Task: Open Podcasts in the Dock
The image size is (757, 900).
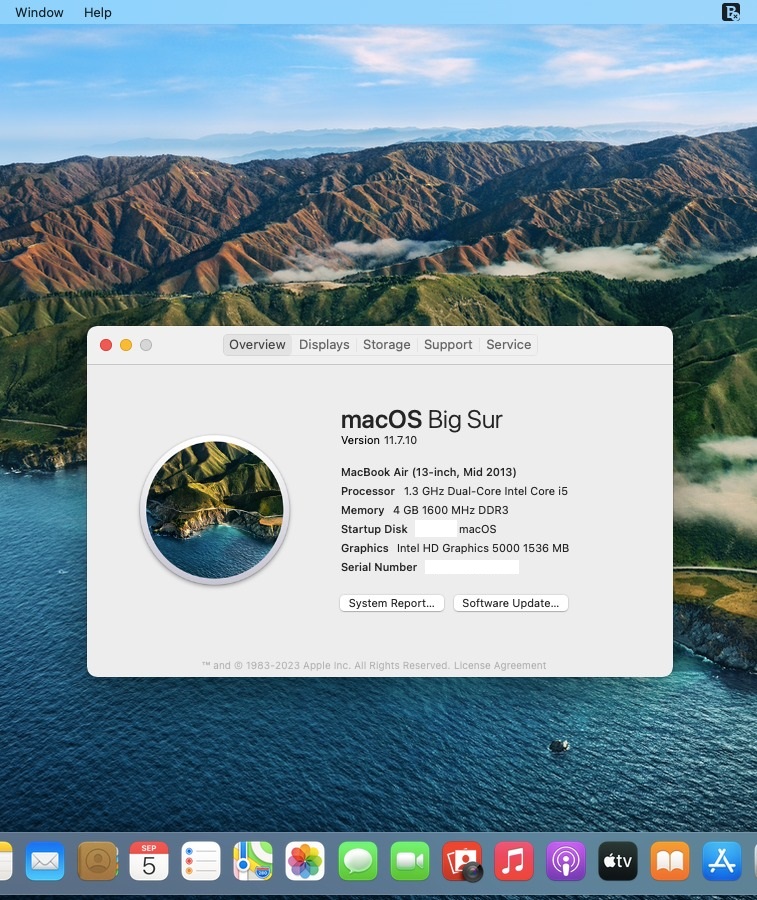Action: 566,861
